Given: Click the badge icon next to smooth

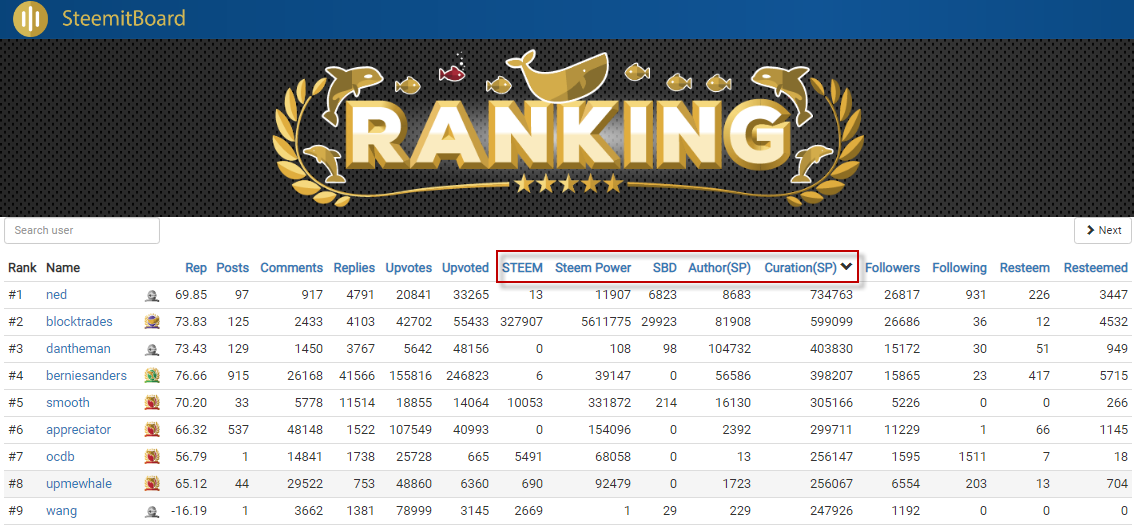Looking at the screenshot, I should (x=152, y=403).
